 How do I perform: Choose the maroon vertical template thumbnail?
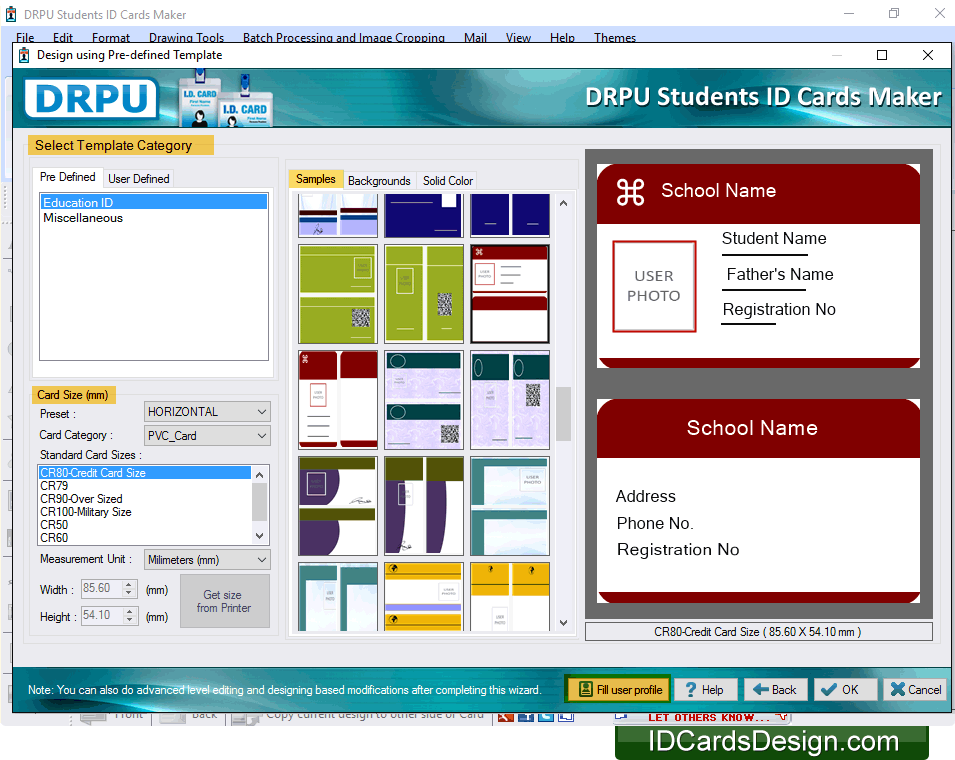[x=338, y=399]
